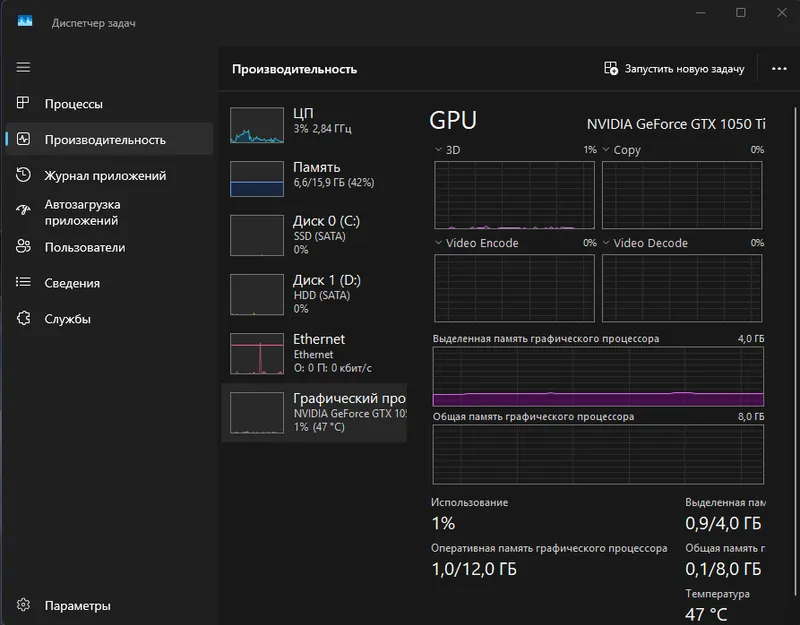Click Запустить новую задачу button
This screenshot has width=800, height=625.
[674, 68]
